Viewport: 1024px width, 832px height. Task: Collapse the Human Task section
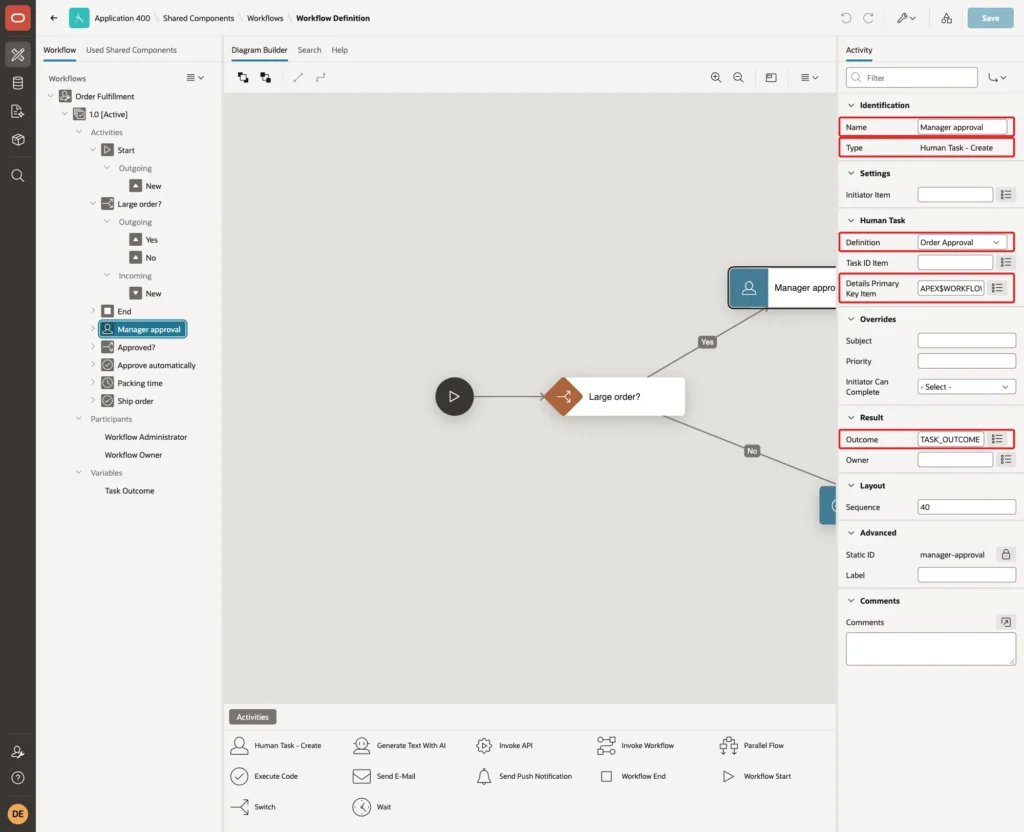851,221
